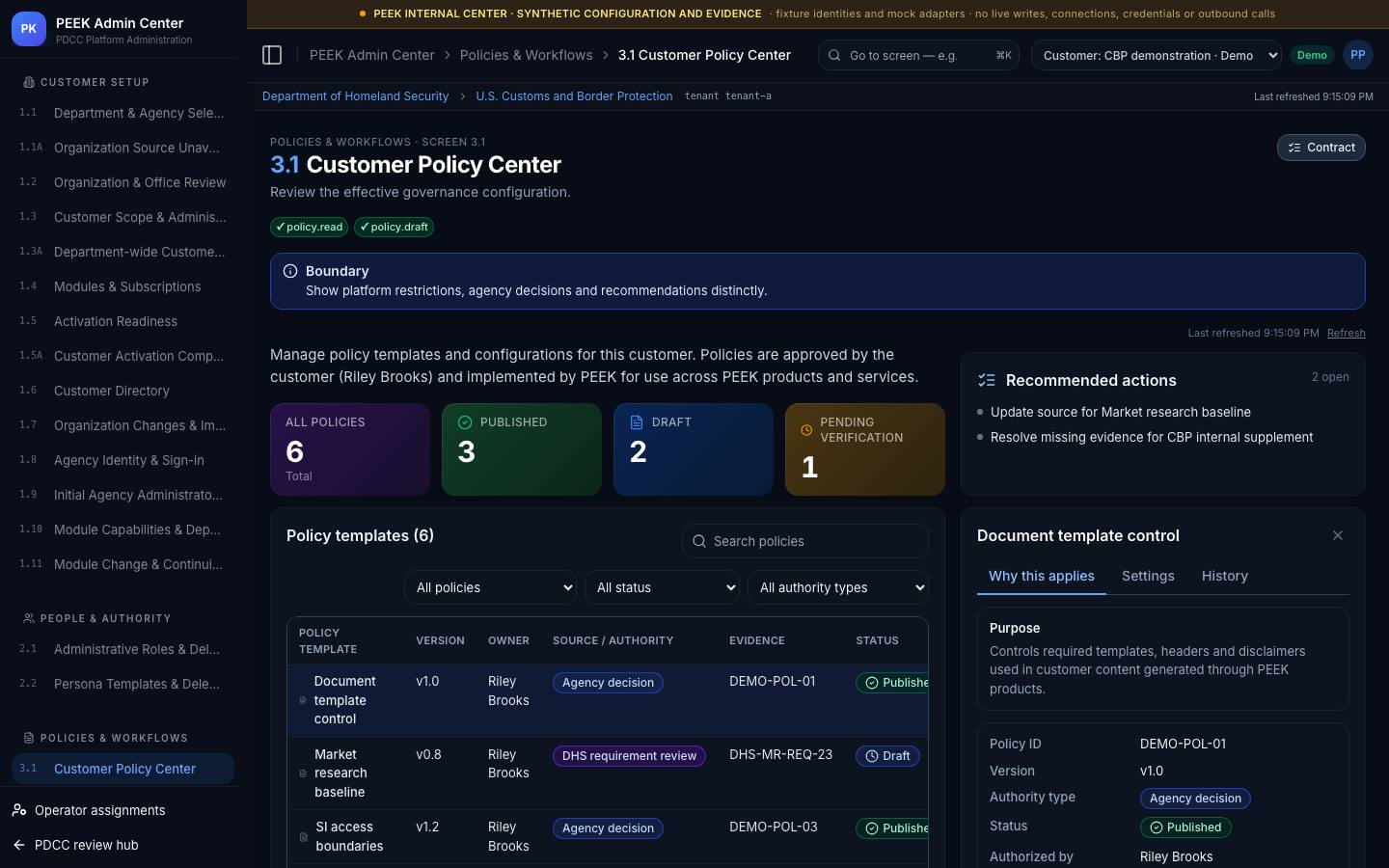Click the Demo environment badge

tap(1312, 55)
